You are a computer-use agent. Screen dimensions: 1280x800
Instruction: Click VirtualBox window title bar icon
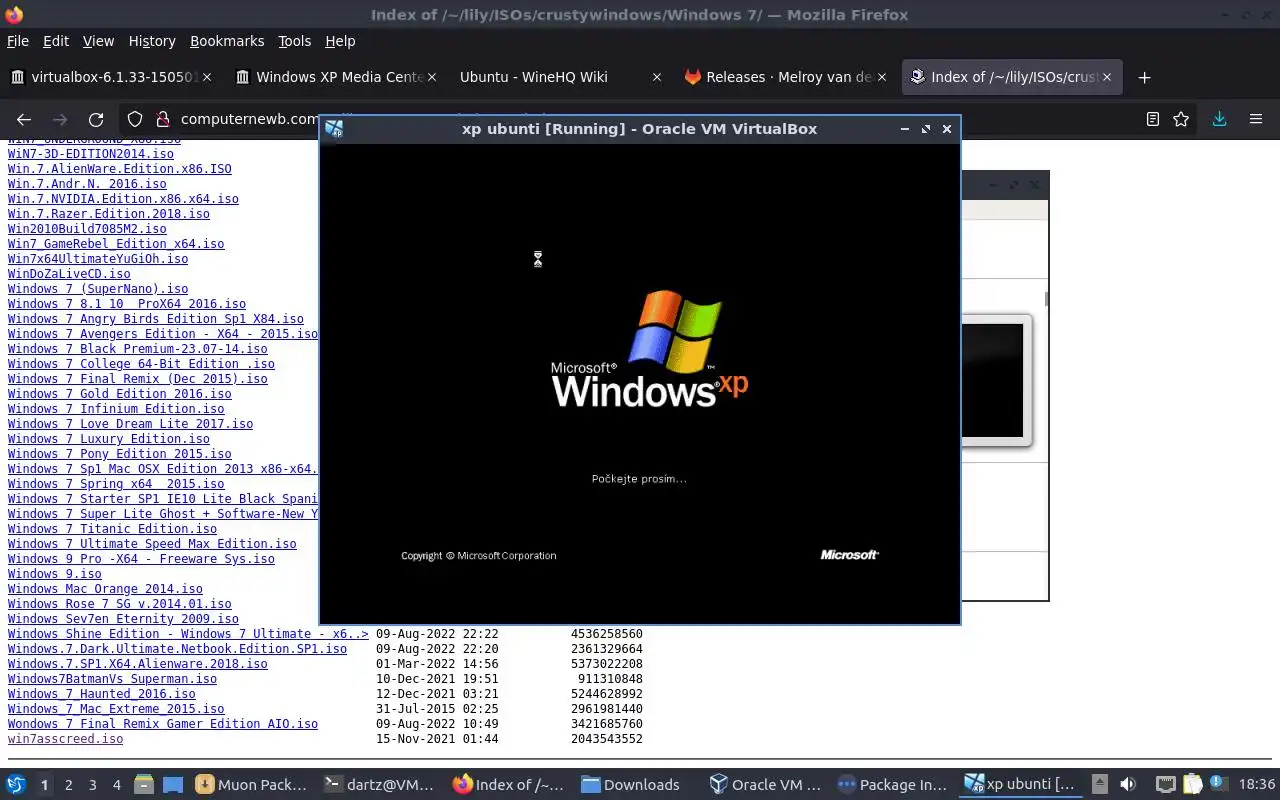[334, 129]
